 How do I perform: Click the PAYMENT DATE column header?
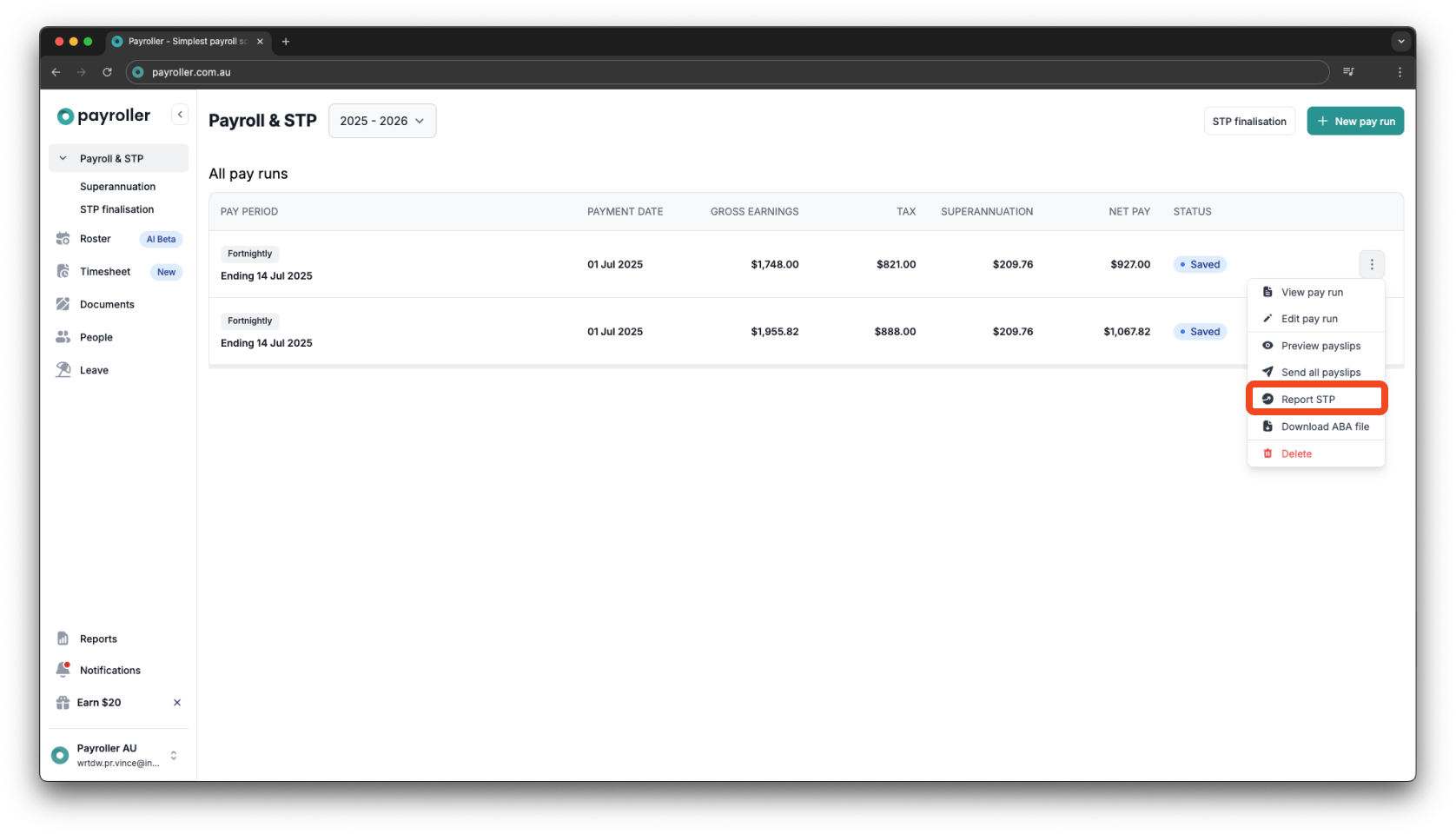[625, 211]
